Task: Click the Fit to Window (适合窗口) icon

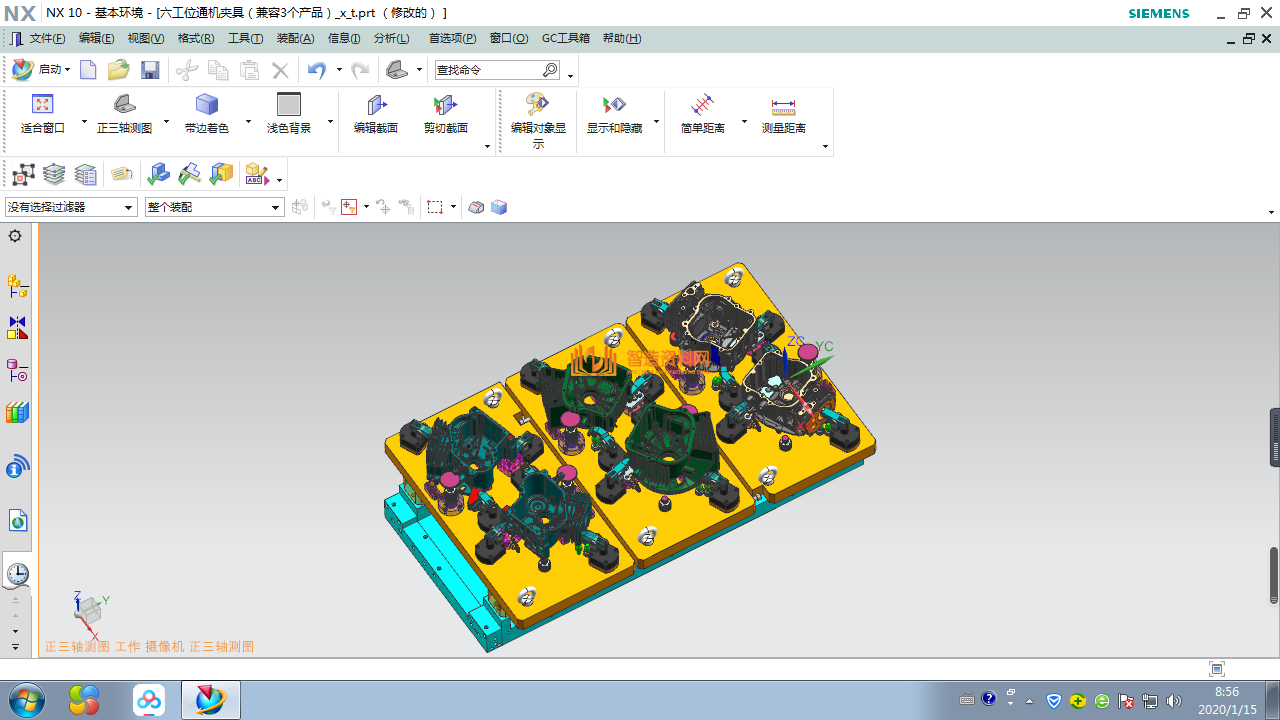Action: [42, 105]
